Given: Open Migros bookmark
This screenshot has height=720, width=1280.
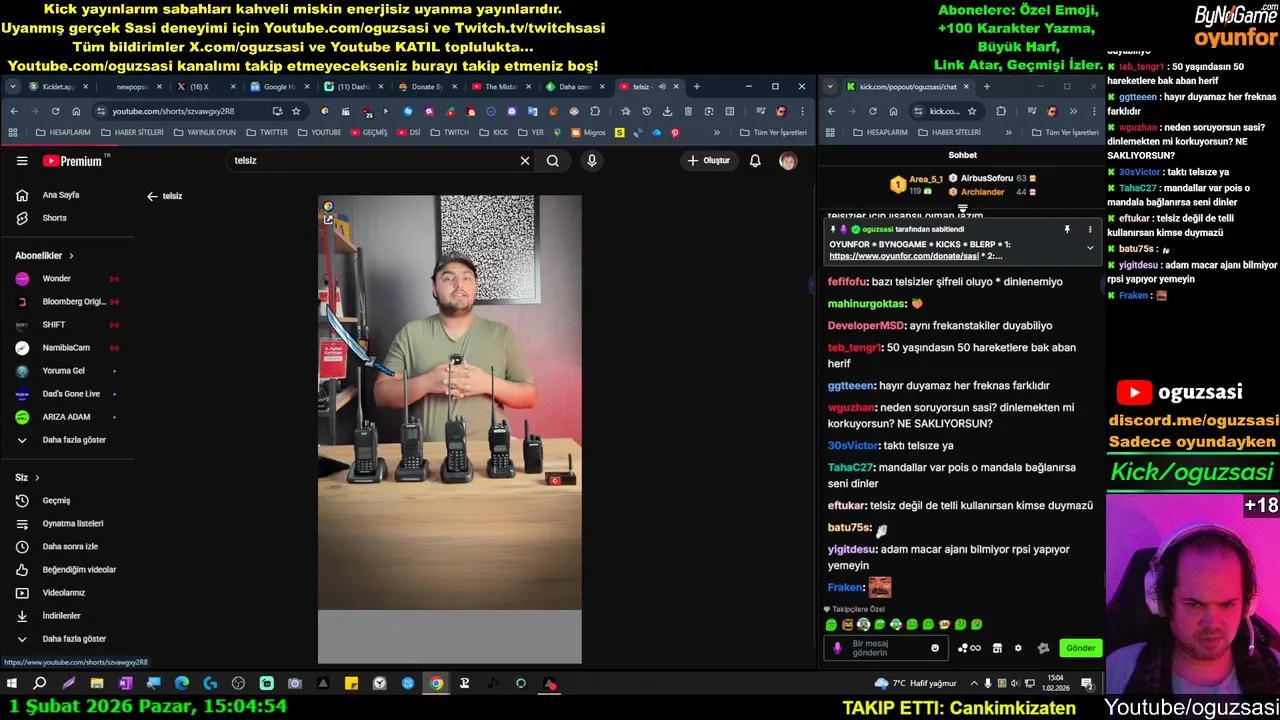Looking at the screenshot, I should coord(588,132).
